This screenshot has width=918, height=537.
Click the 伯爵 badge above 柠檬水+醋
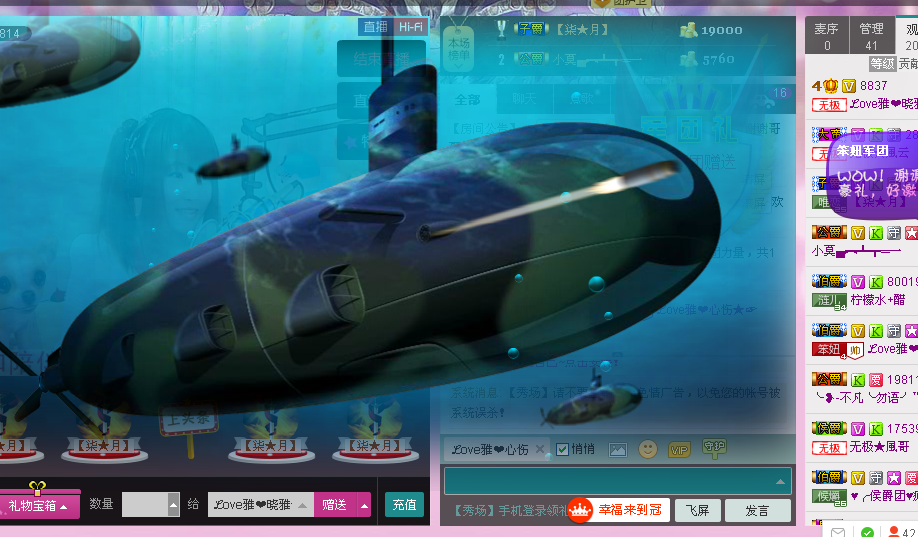pyautogui.click(x=829, y=282)
